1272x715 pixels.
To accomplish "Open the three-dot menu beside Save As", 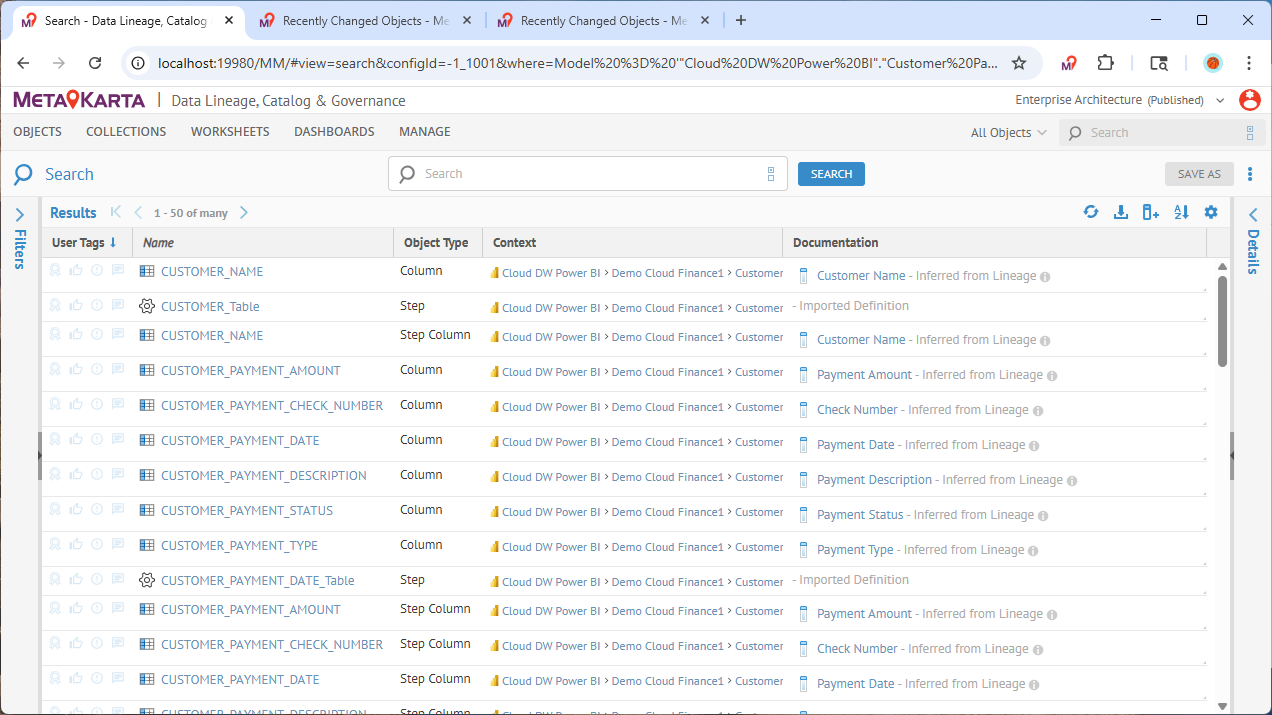I will [1250, 174].
